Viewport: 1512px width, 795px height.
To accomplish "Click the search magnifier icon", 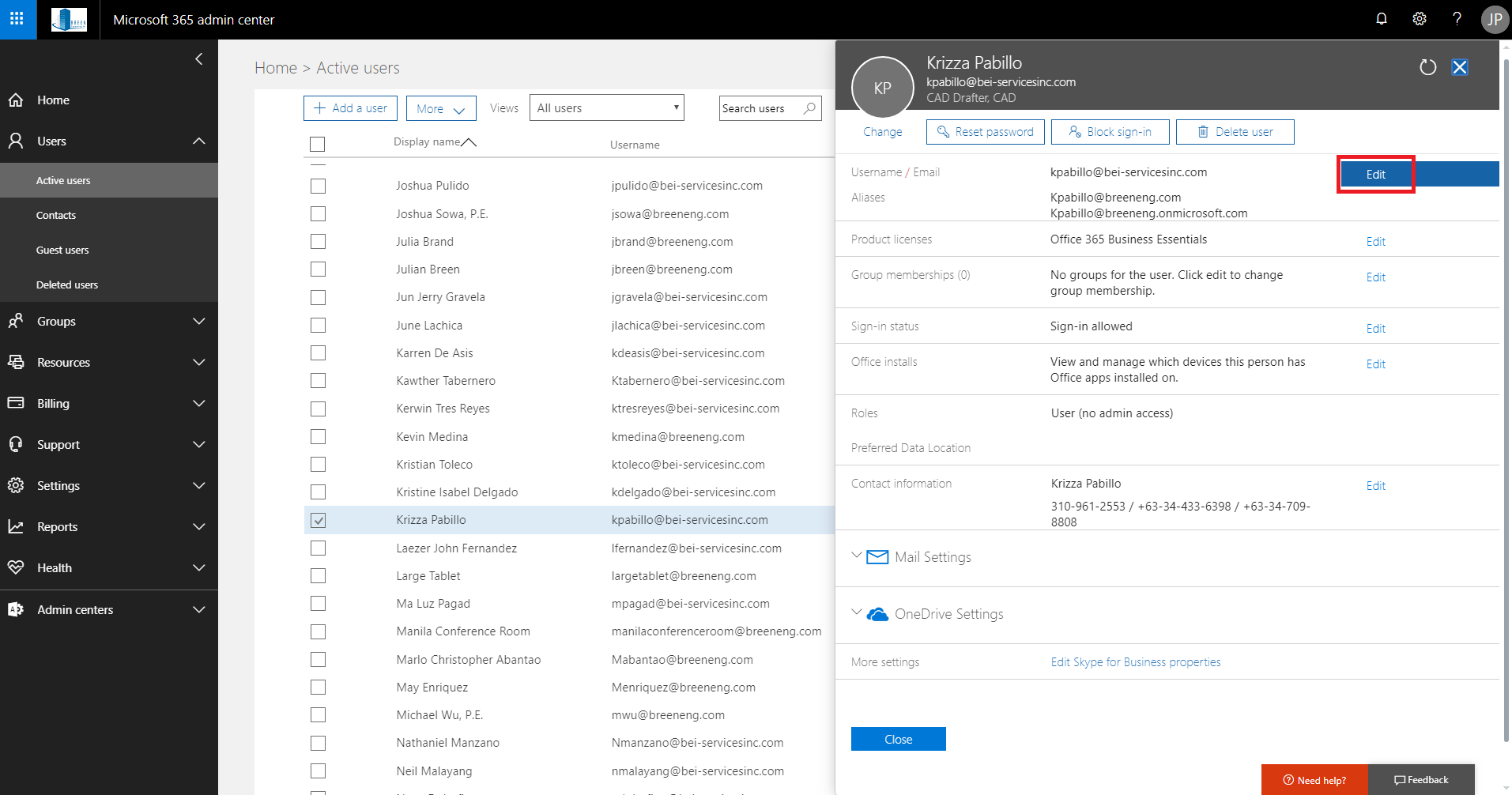I will (809, 108).
